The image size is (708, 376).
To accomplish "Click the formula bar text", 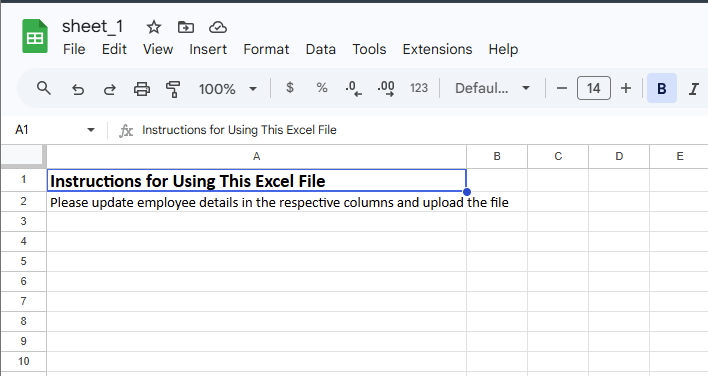I will [239, 130].
